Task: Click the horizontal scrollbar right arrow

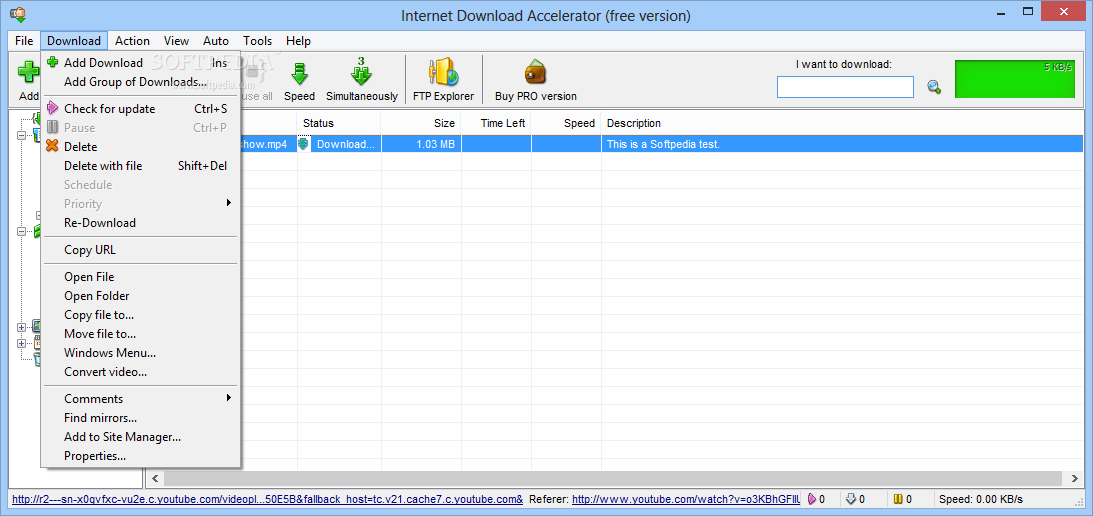Action: (1073, 478)
